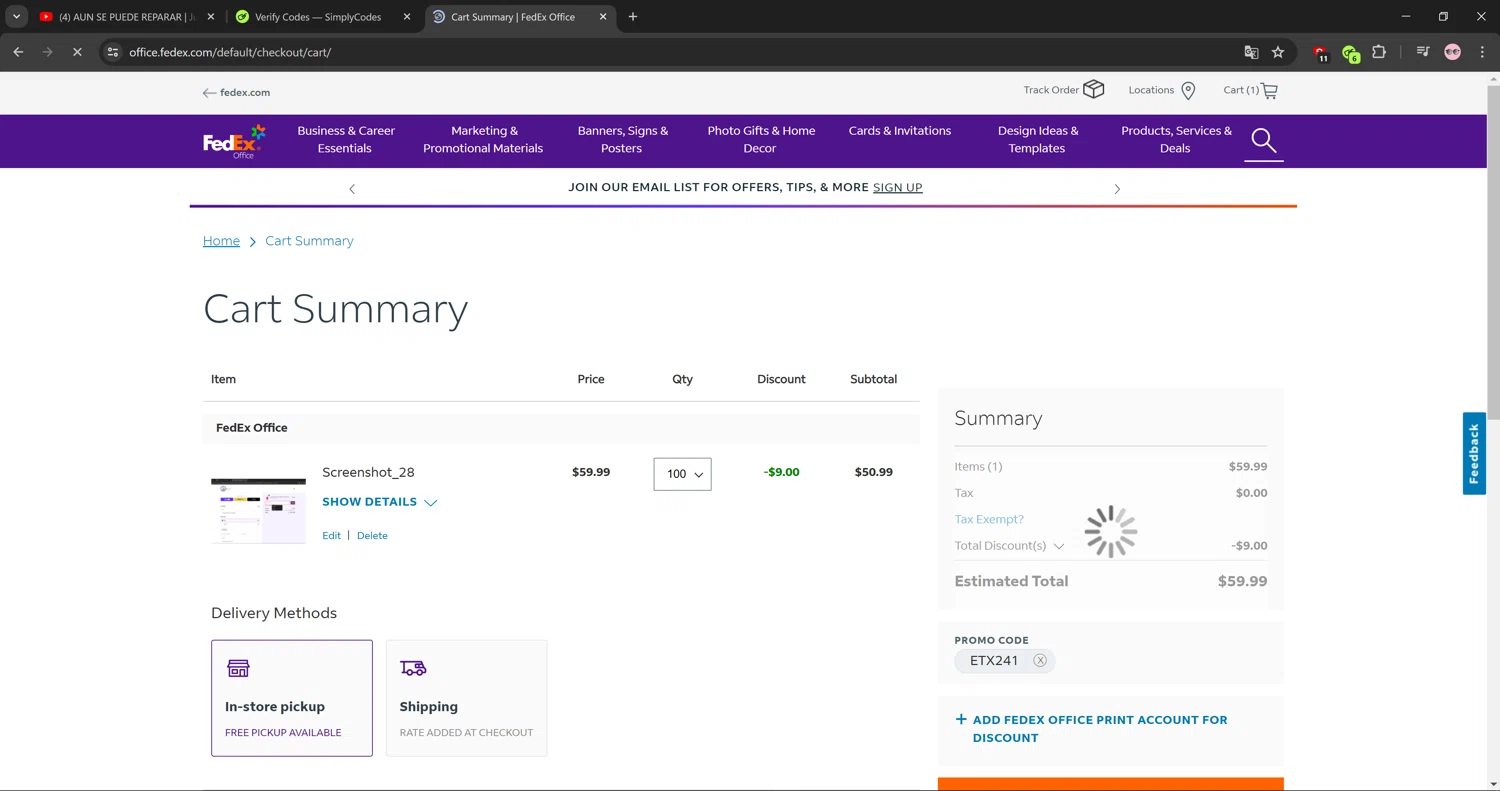Screen dimensions: 1500x791
Task: Close the Cart Summary FedEx Office tab
Action: pos(603,17)
